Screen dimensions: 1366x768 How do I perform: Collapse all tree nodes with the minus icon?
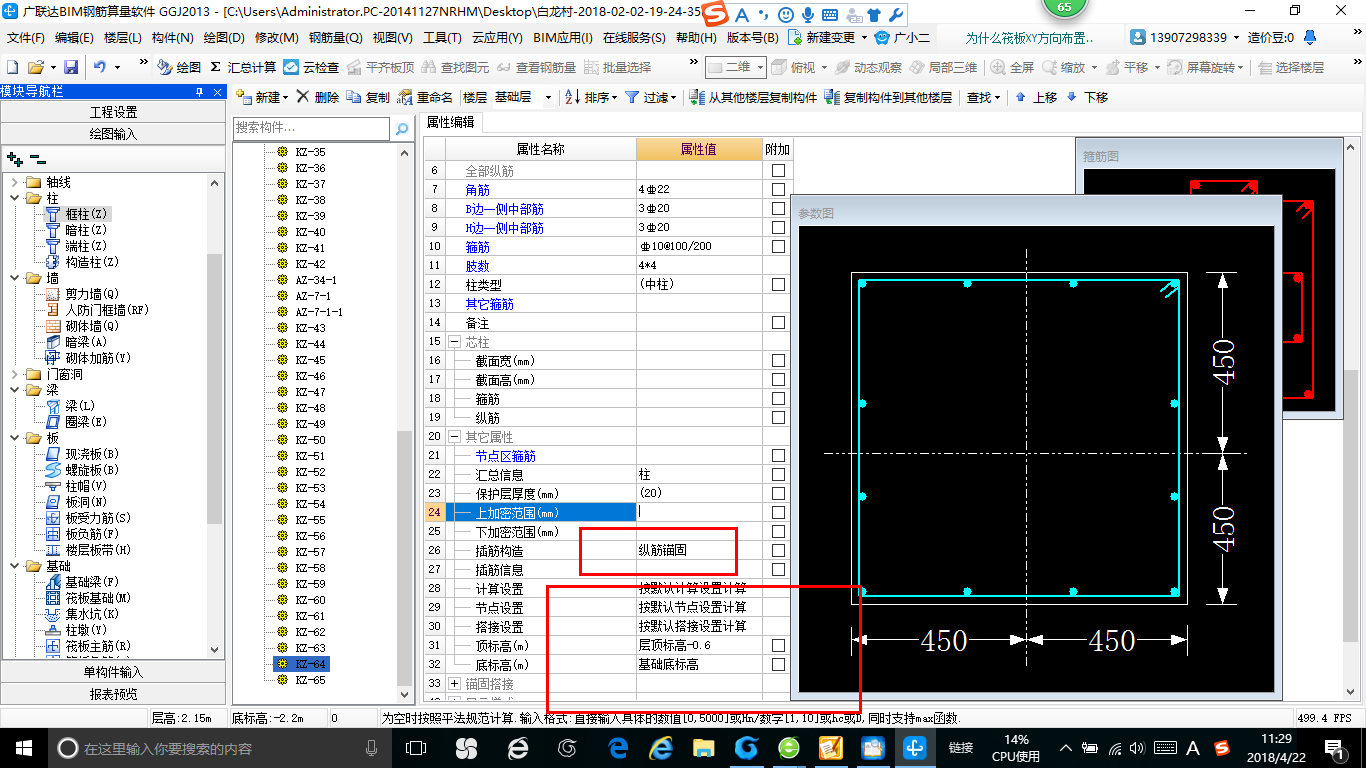coord(37,159)
